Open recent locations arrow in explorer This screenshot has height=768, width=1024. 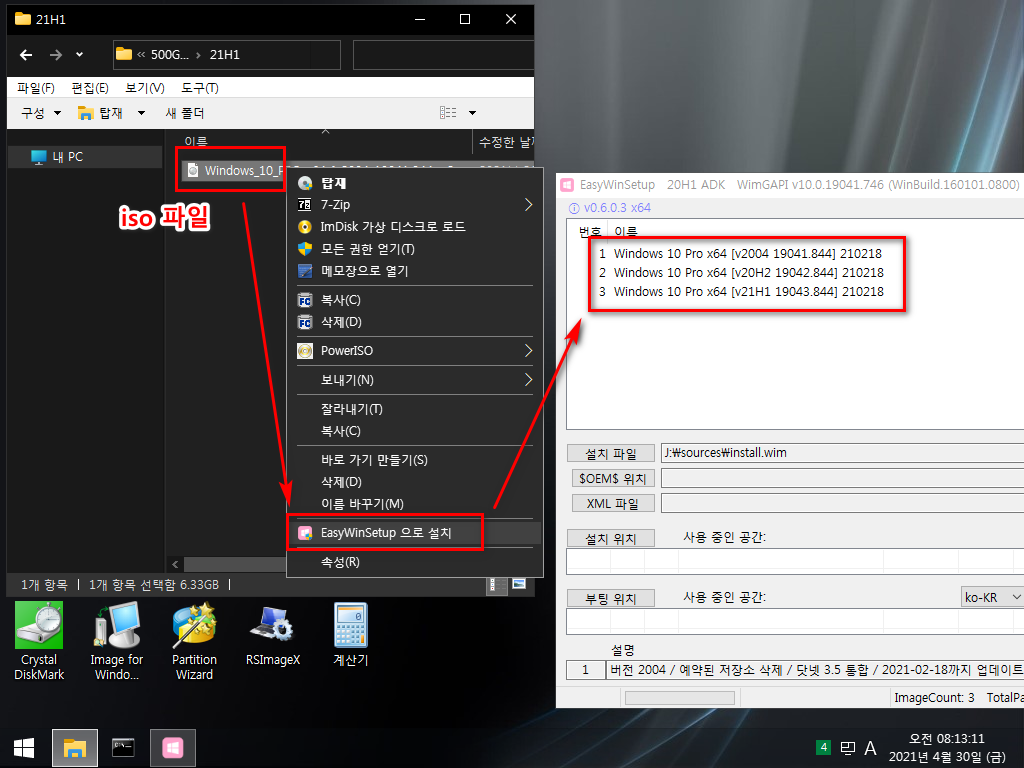coord(80,55)
